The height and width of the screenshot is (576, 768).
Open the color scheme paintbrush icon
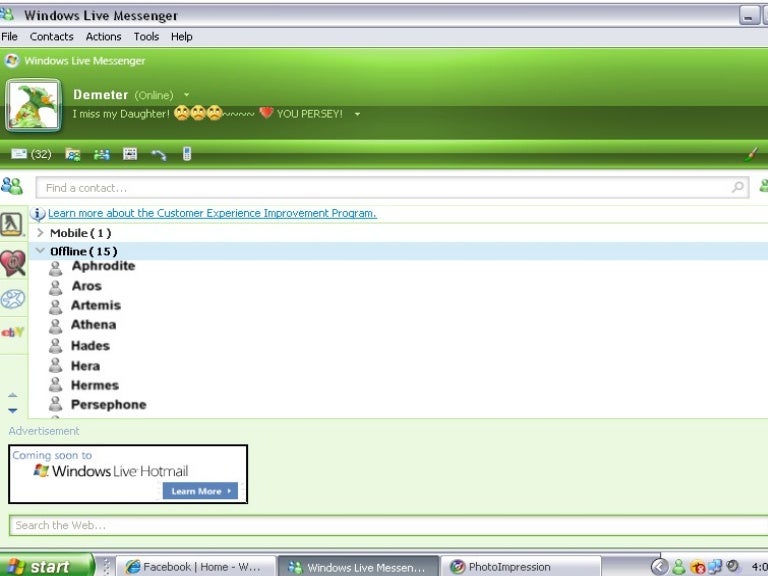(x=752, y=154)
